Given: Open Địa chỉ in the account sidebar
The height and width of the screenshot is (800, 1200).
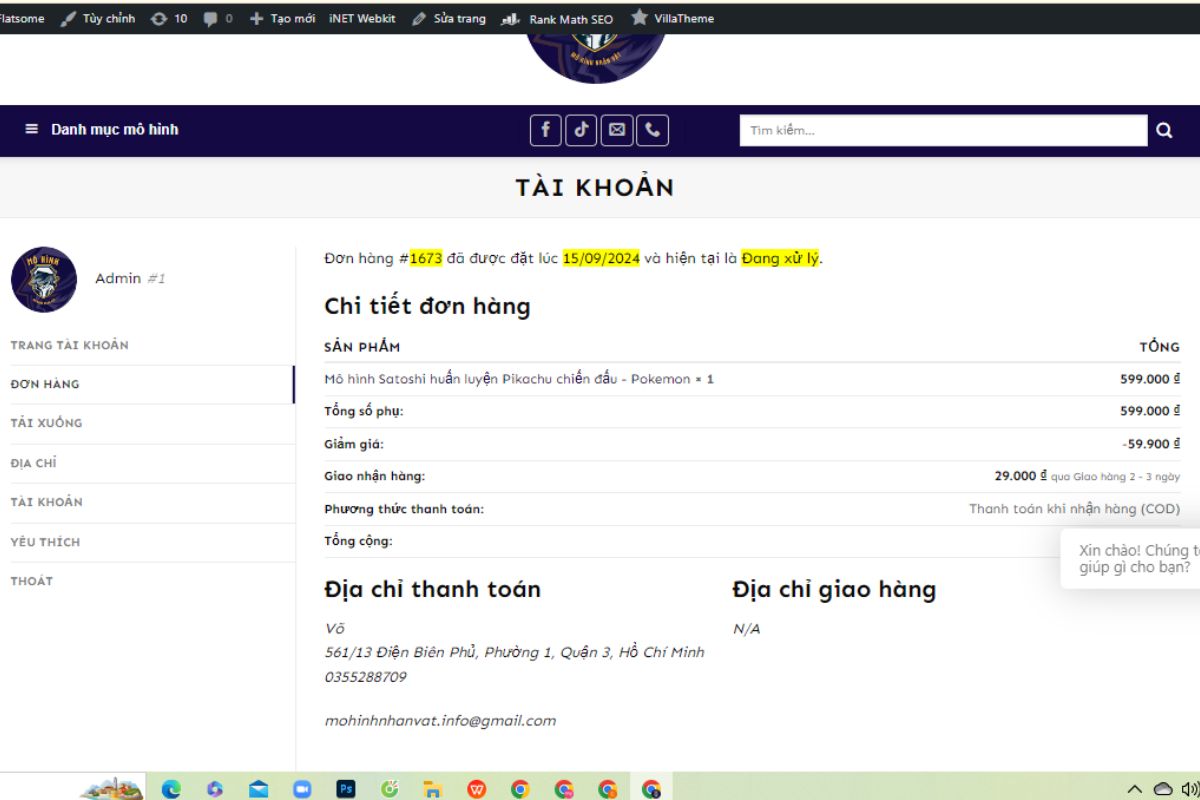Looking at the screenshot, I should (34, 463).
